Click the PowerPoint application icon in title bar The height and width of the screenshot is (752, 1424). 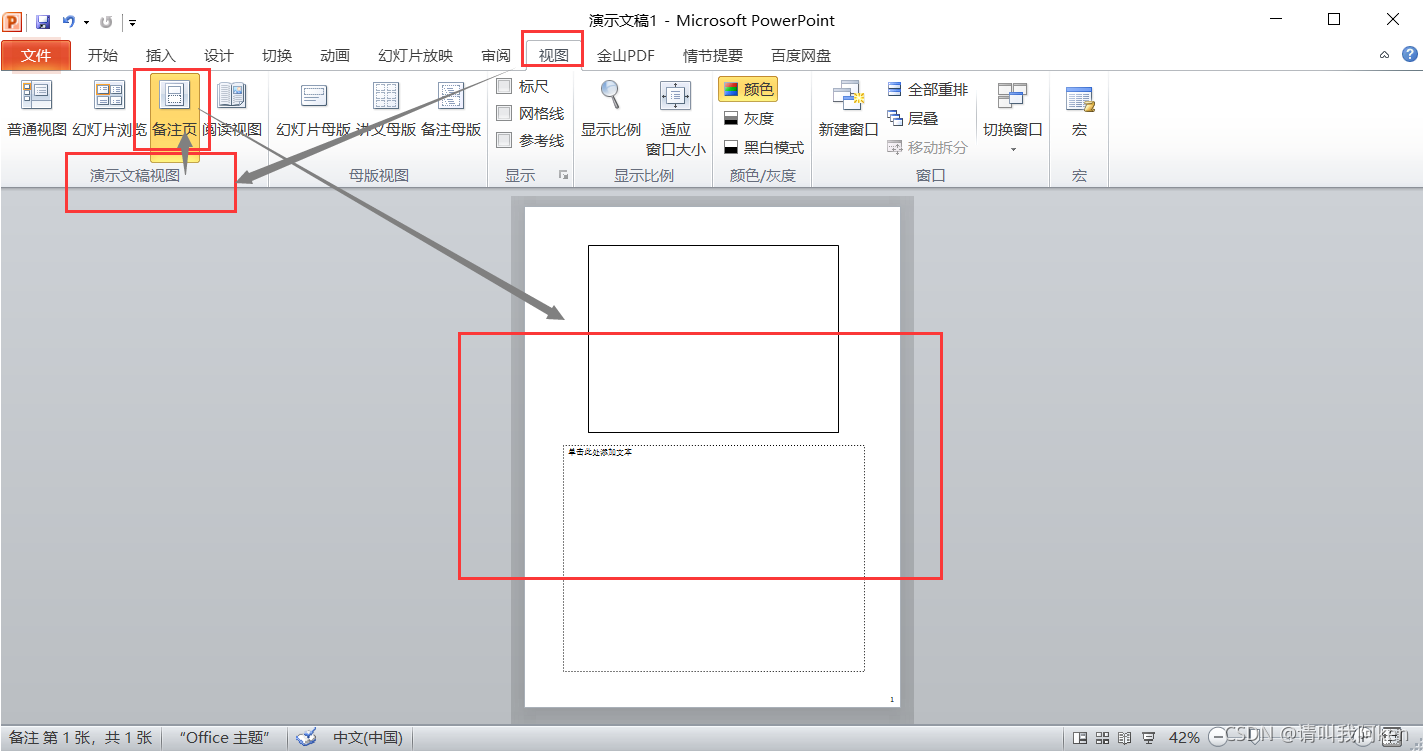(13, 21)
